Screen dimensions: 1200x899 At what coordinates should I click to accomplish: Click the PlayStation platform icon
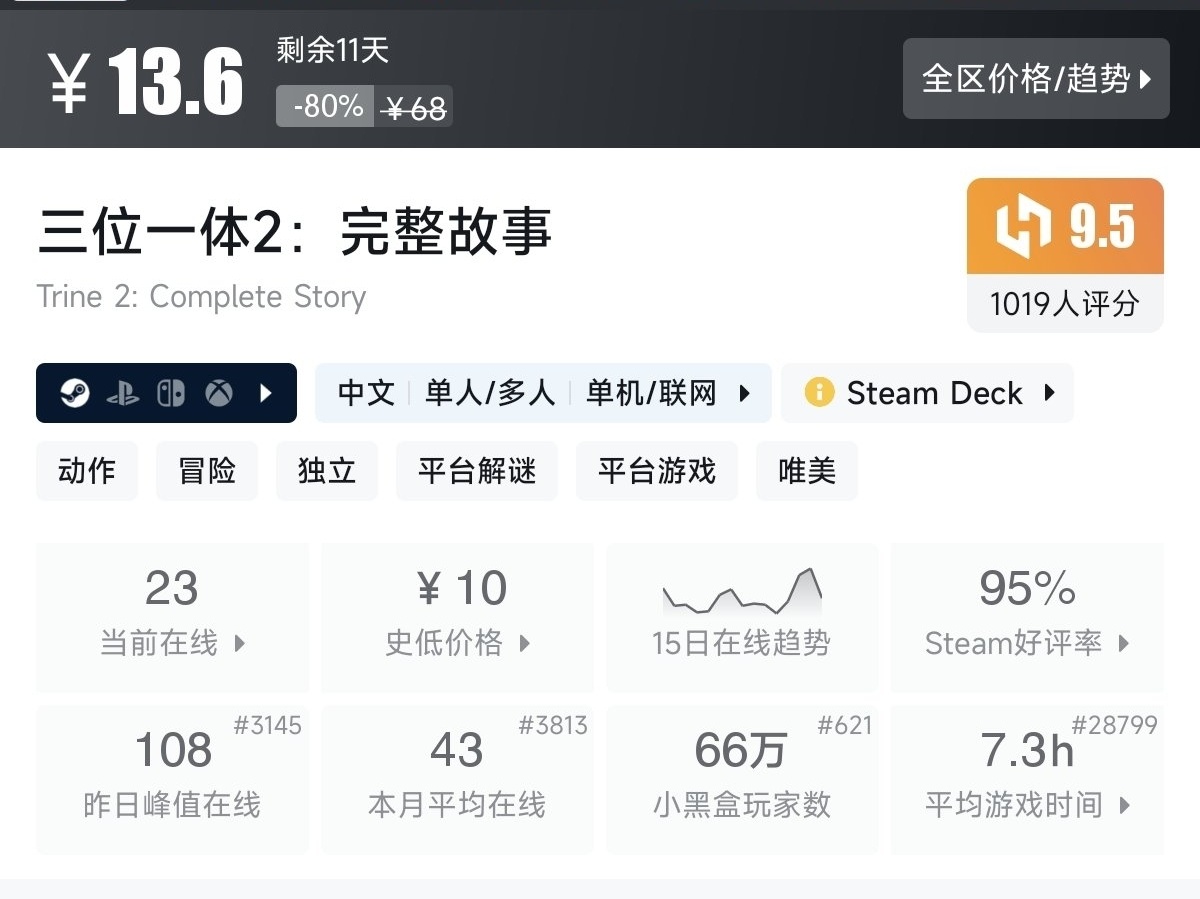[122, 393]
